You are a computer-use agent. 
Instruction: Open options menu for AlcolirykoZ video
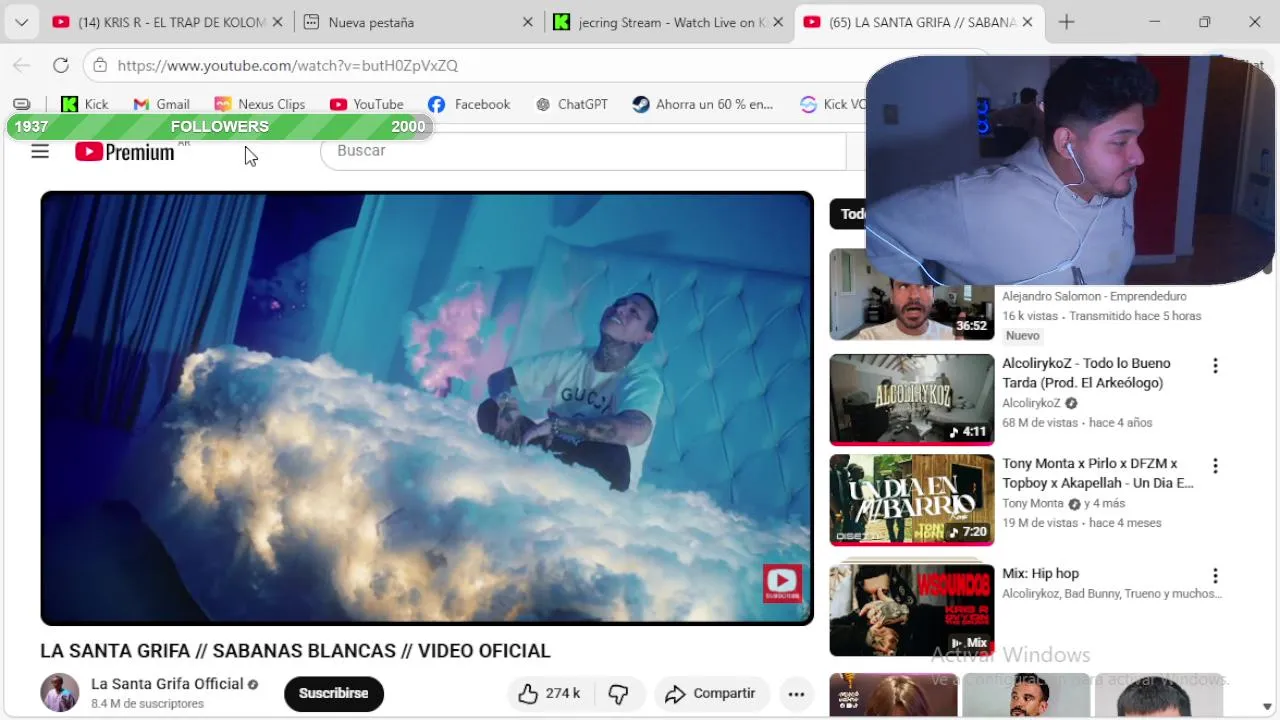click(x=1215, y=366)
